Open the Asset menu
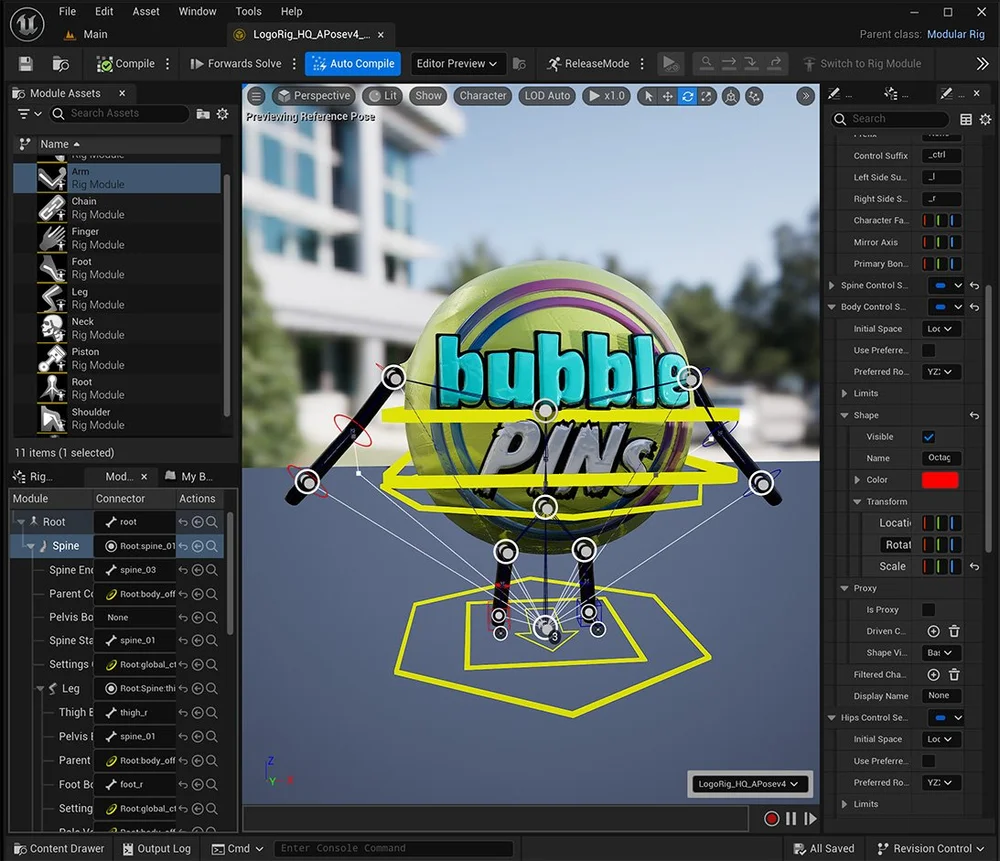Screen dimensions: 1000x861 [x=146, y=11]
